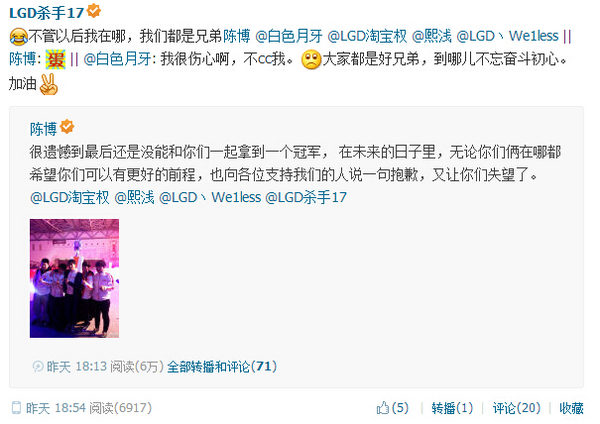The width and height of the screenshot is (600, 424).
Task: Click the @LGD淘宝权 mention in quoted post
Action: [69, 197]
